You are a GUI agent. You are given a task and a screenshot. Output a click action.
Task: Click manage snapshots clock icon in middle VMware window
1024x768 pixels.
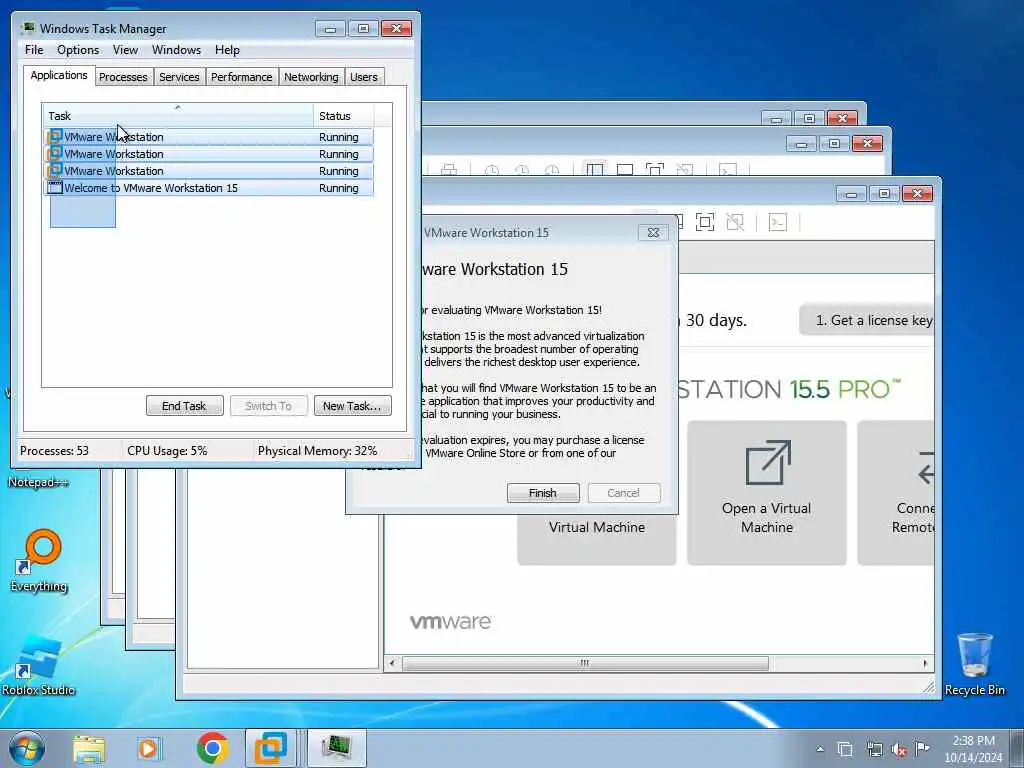point(552,170)
